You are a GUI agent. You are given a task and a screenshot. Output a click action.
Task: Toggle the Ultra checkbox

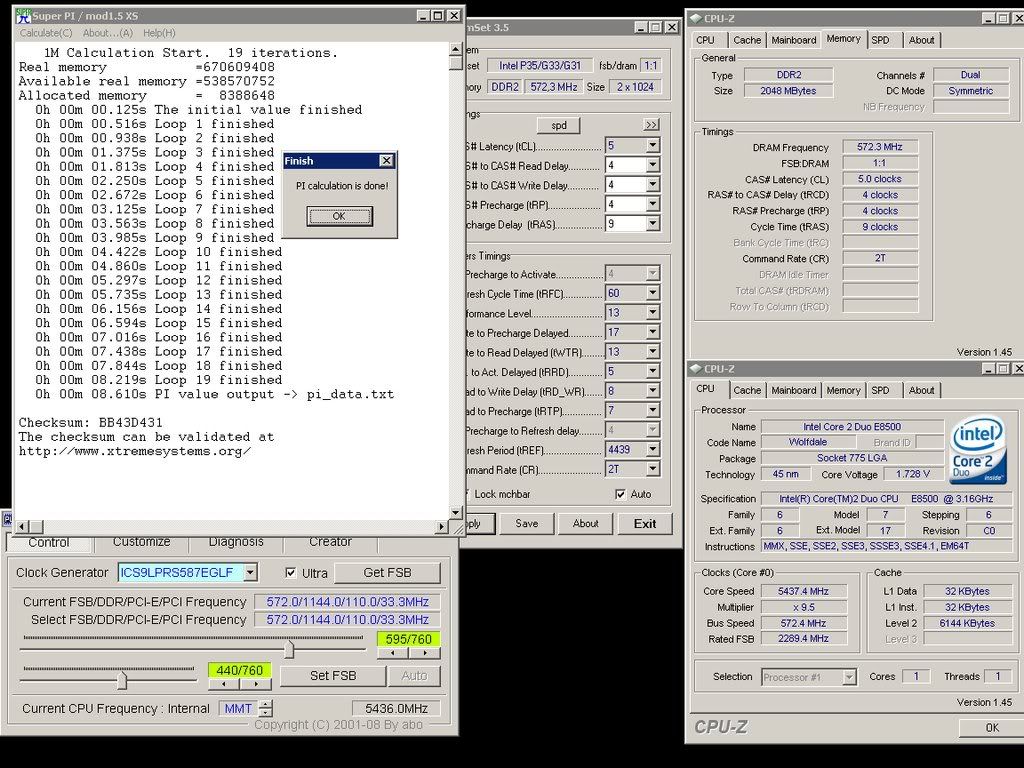click(x=291, y=573)
